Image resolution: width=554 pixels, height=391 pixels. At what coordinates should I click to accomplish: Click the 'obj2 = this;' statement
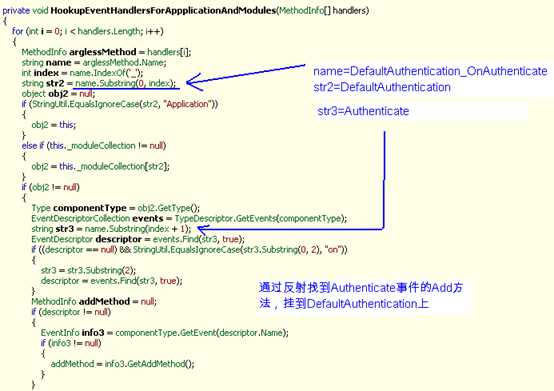tap(54, 125)
